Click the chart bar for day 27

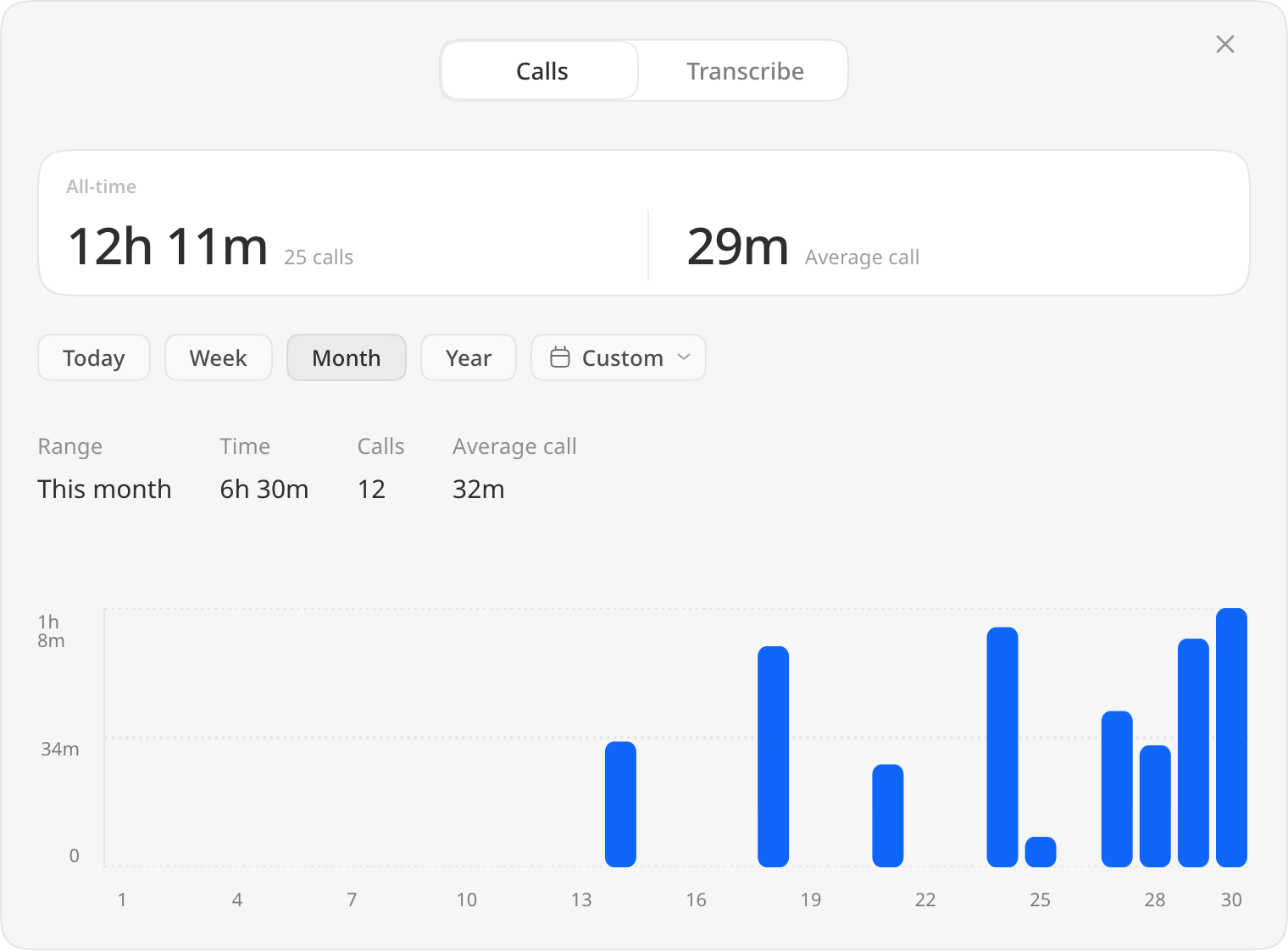(x=1117, y=789)
